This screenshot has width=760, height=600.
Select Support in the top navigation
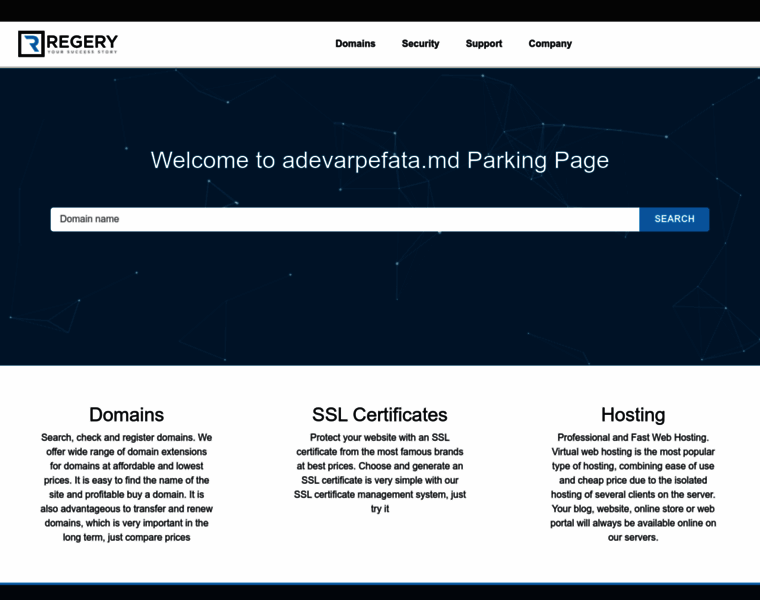click(x=484, y=44)
